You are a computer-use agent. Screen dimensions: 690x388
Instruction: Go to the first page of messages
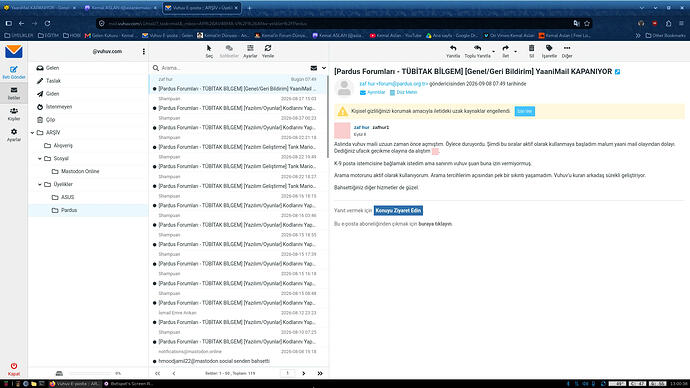point(158,373)
